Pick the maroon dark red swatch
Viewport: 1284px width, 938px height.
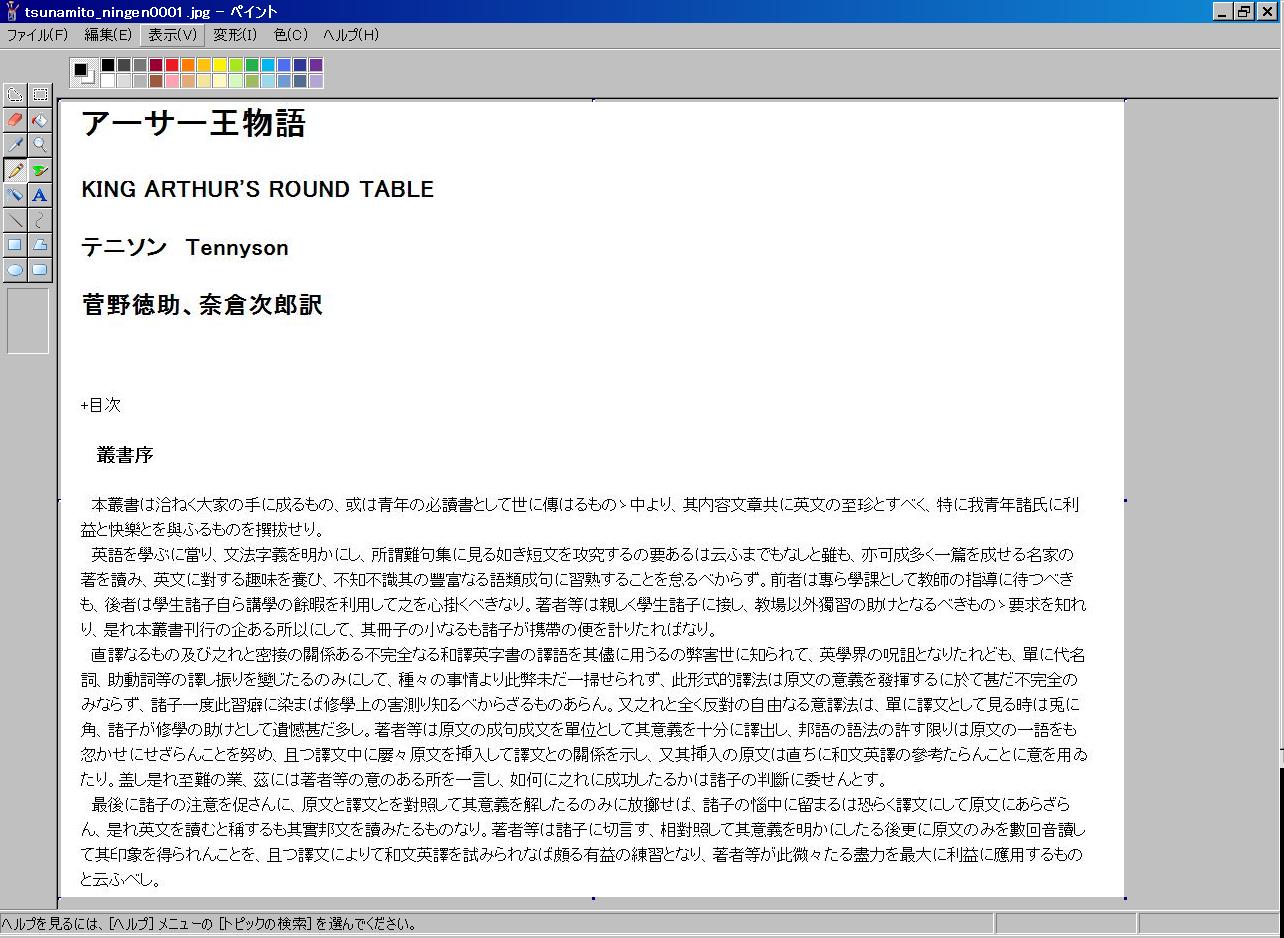[x=156, y=65]
